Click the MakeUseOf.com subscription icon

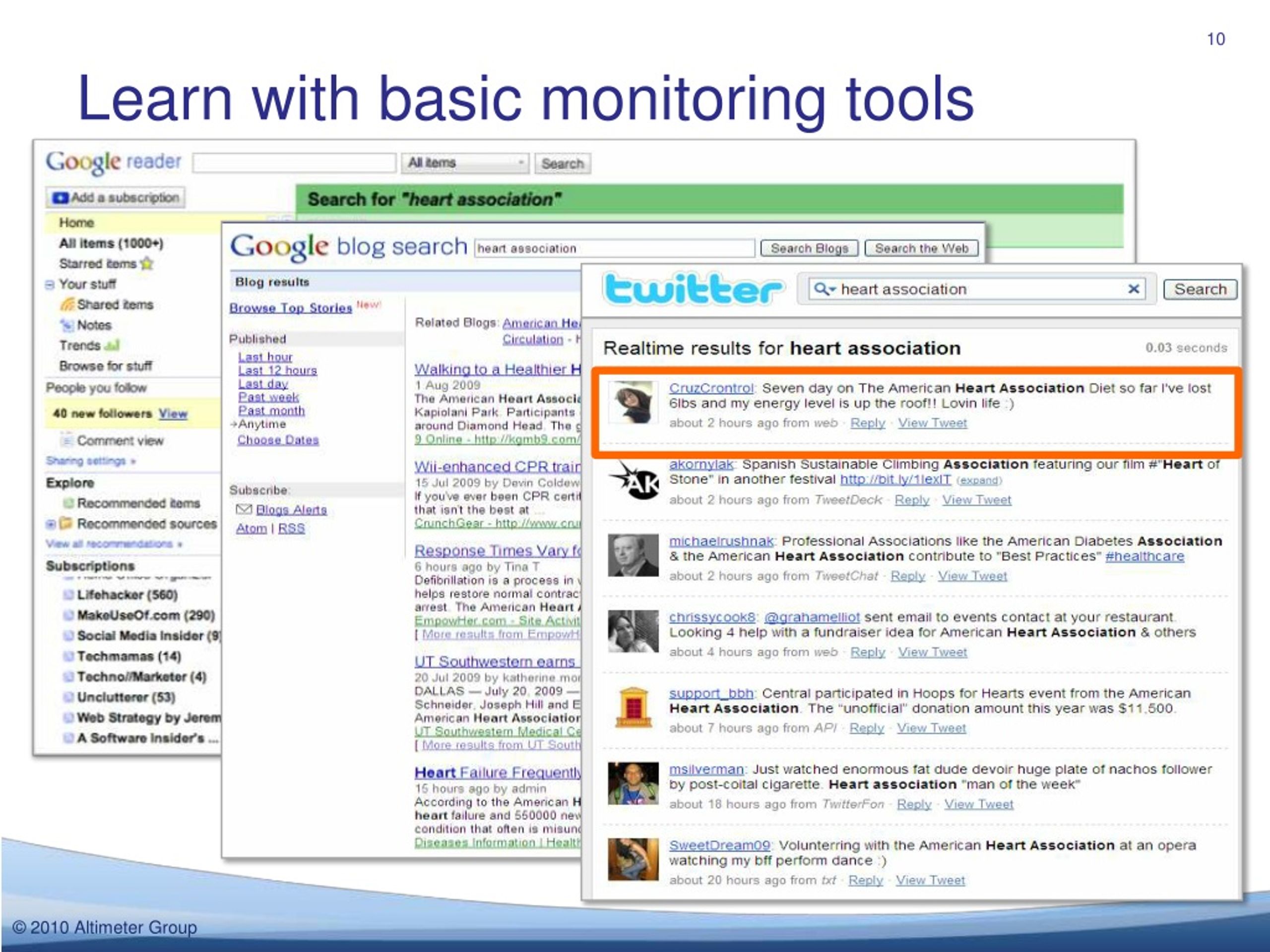point(68,615)
